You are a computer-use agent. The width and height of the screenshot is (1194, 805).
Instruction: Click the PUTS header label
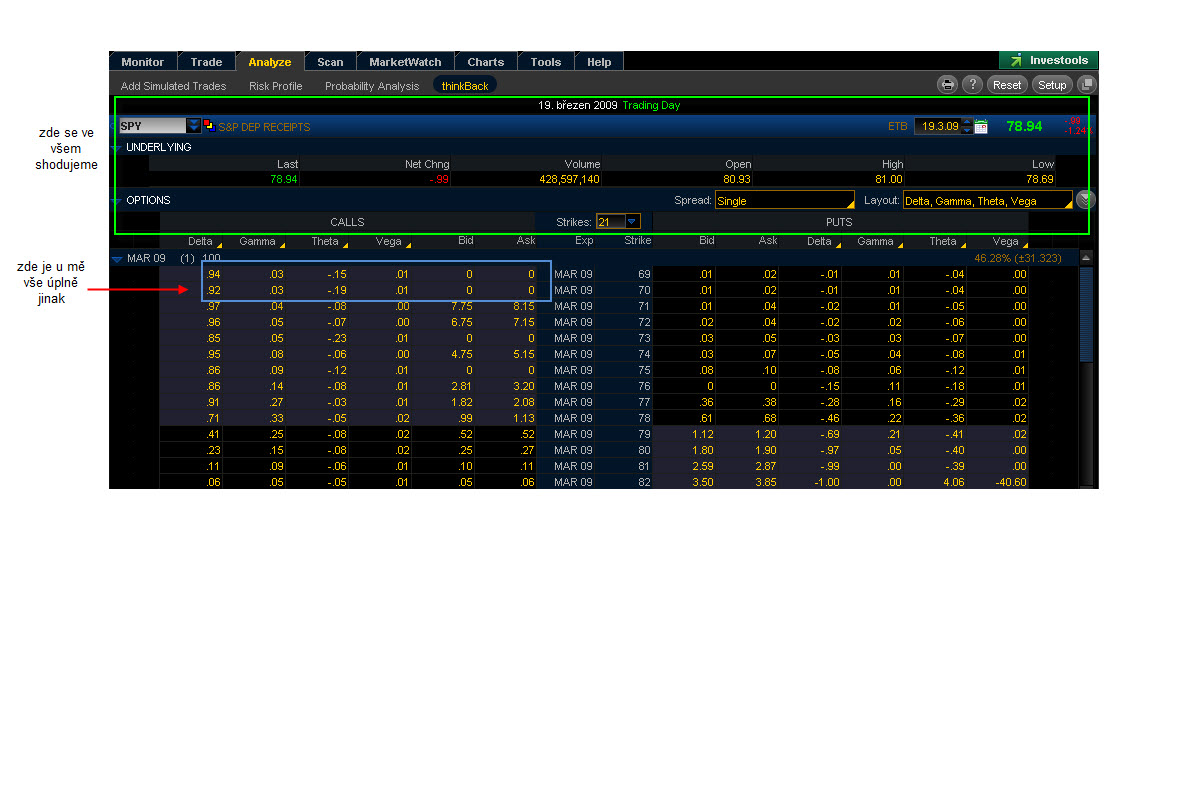[839, 222]
